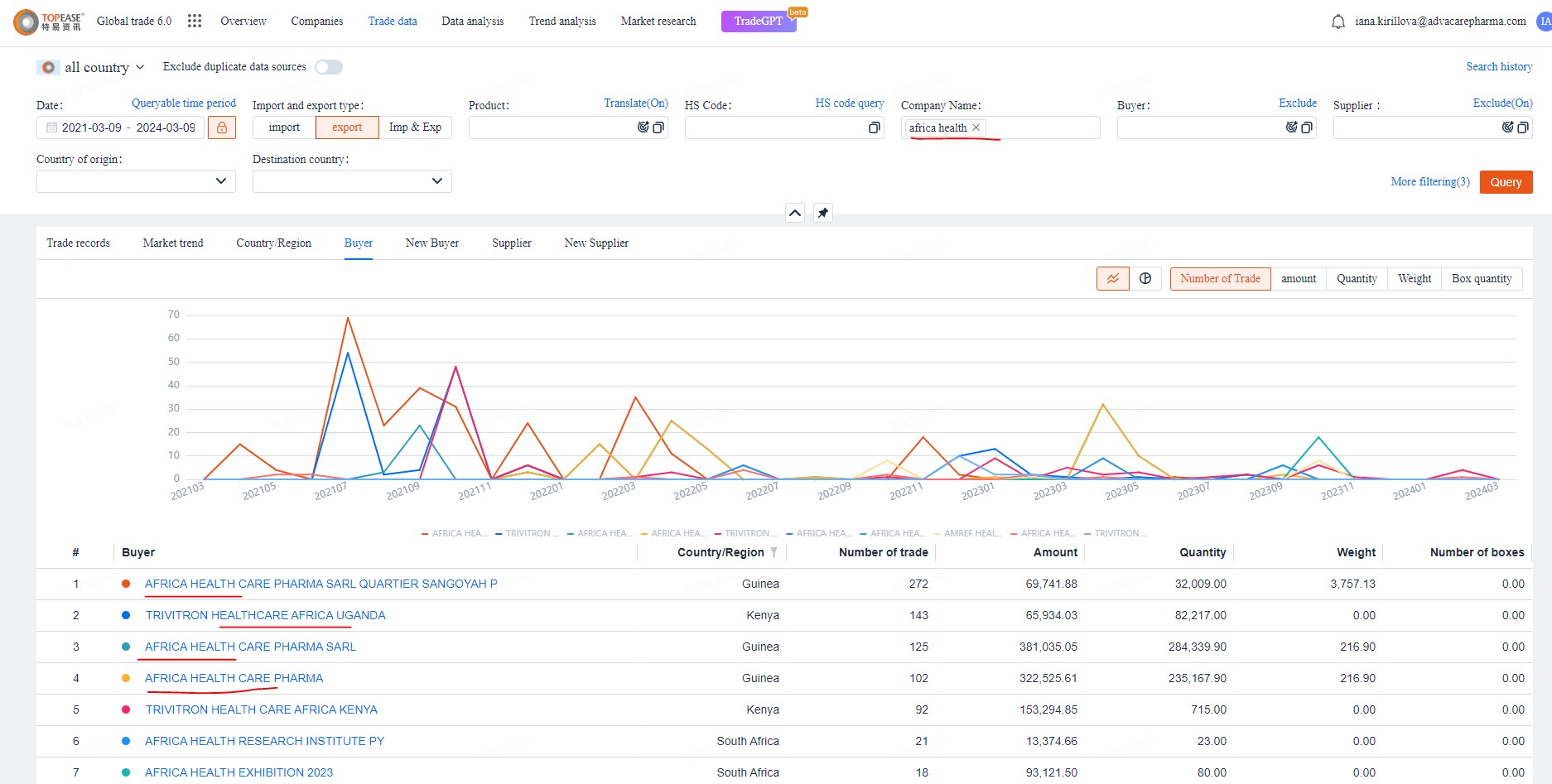The image size is (1552, 784).
Task: Open the Trade data menu
Action: [393, 21]
